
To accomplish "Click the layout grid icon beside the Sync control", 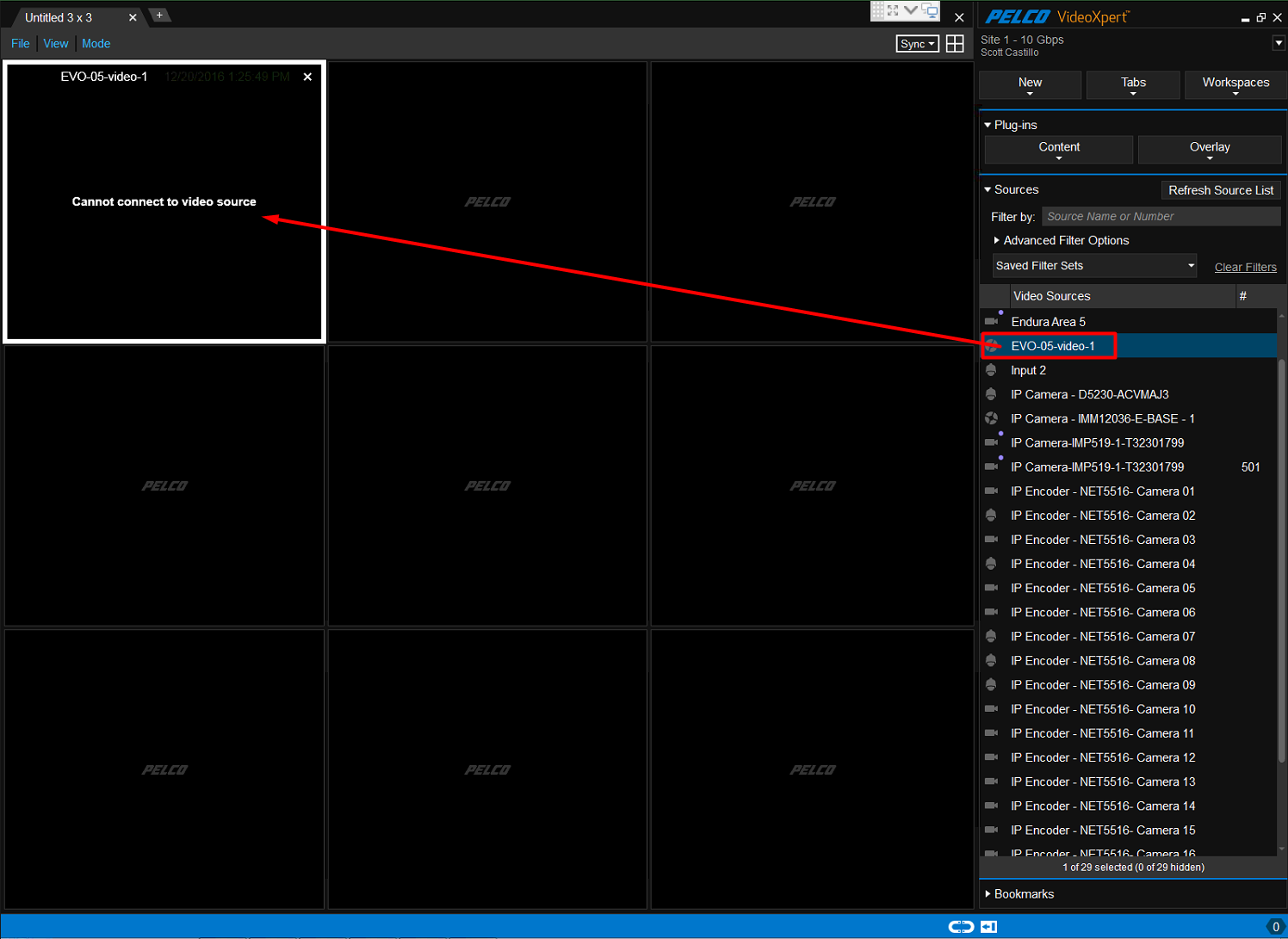I will (955, 43).
